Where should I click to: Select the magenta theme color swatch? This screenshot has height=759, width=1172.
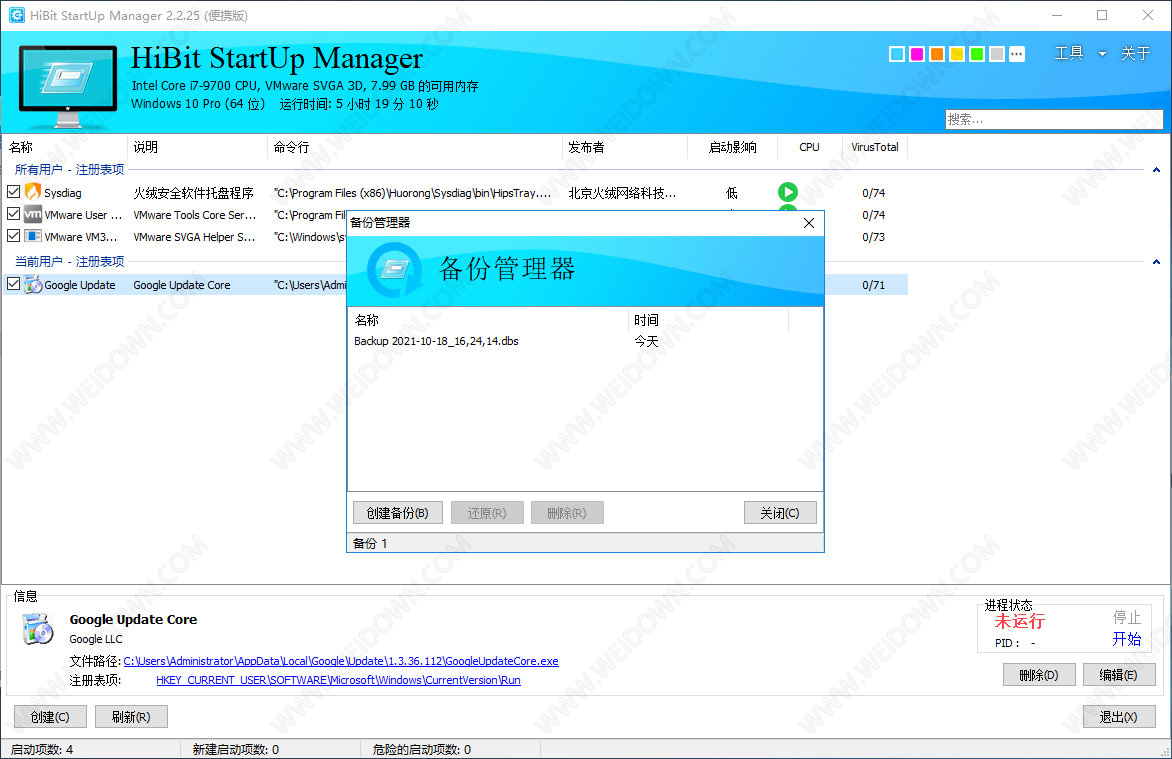916,54
